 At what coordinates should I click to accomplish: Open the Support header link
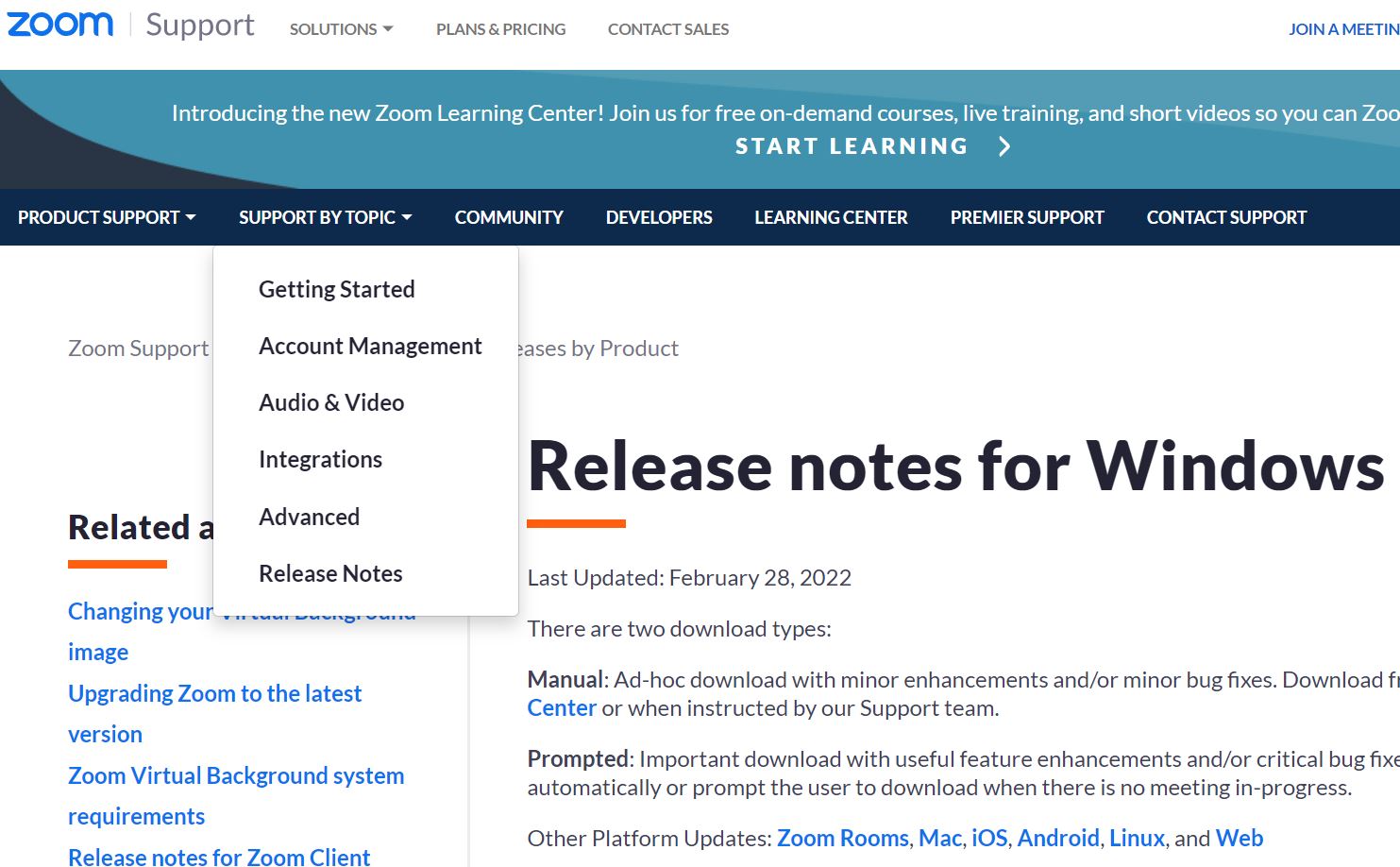200,25
